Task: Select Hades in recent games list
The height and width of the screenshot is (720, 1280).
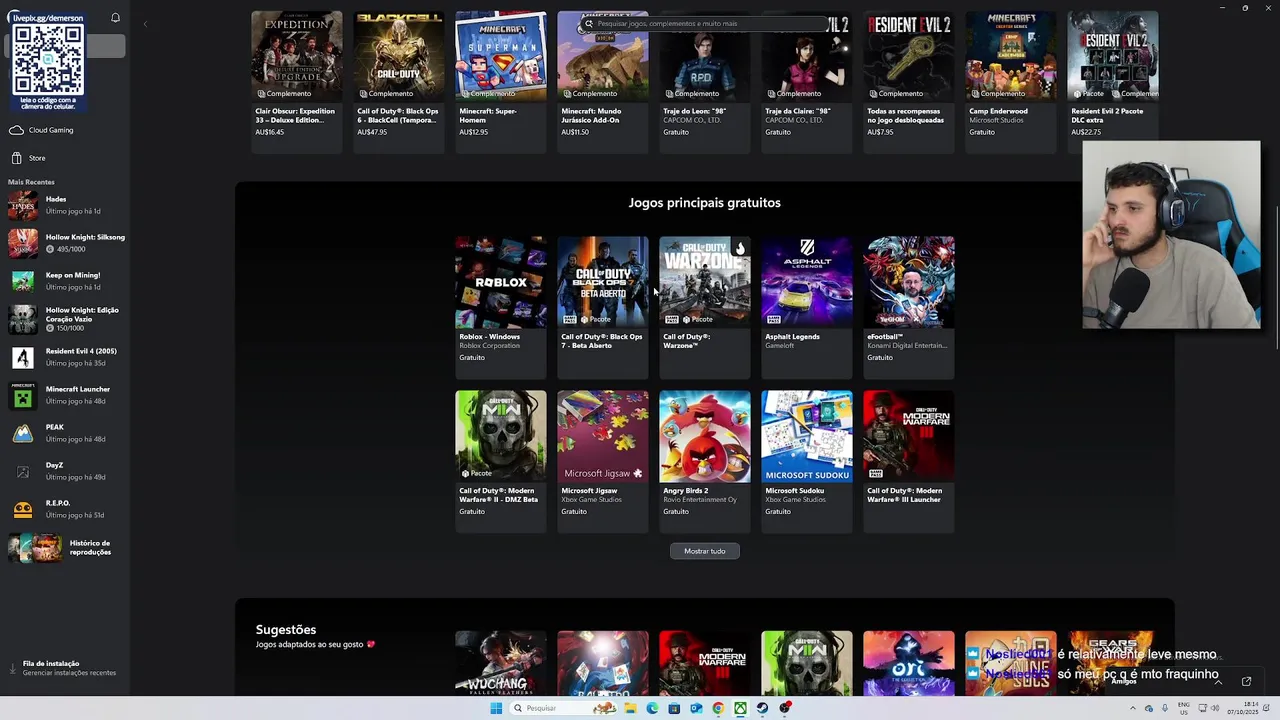Action: click(x=66, y=205)
